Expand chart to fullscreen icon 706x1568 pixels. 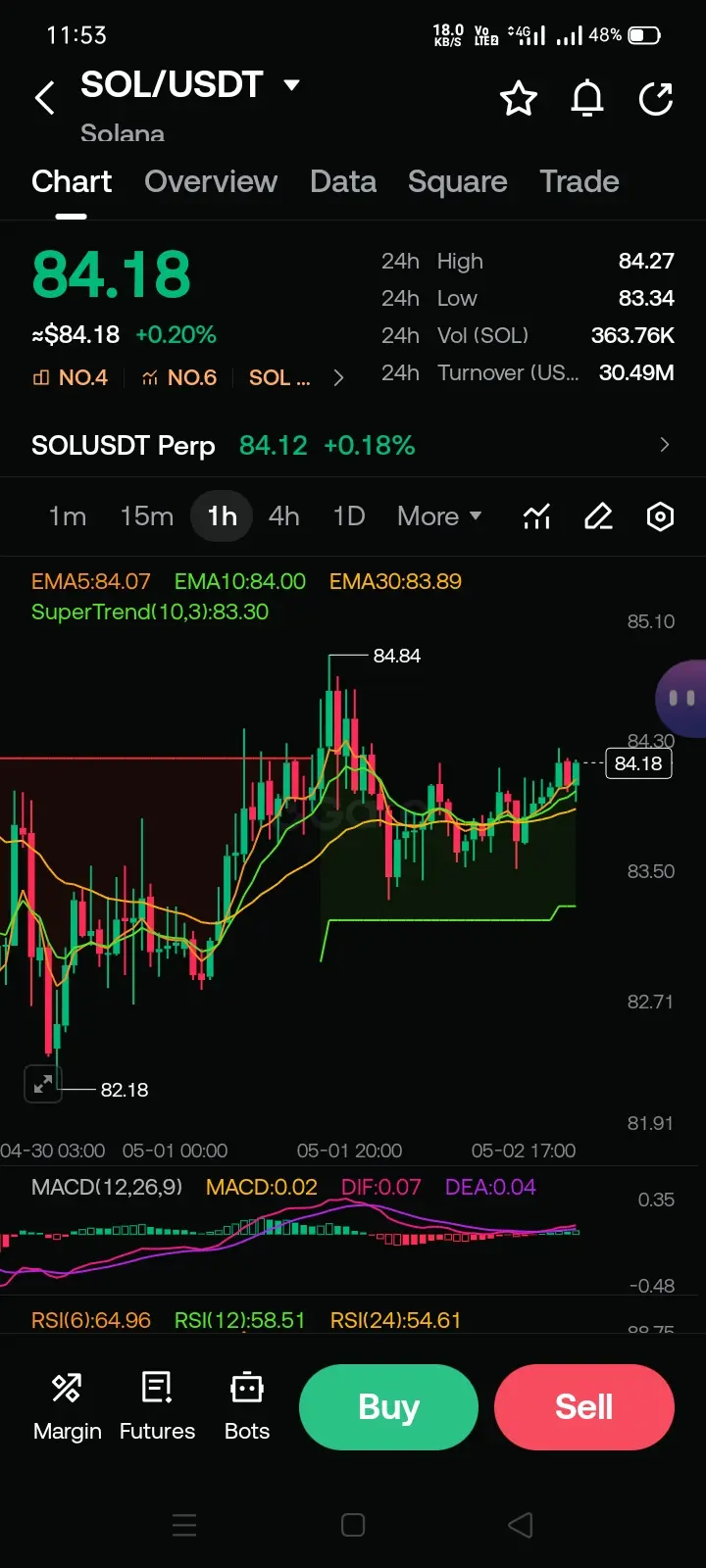click(x=43, y=1084)
